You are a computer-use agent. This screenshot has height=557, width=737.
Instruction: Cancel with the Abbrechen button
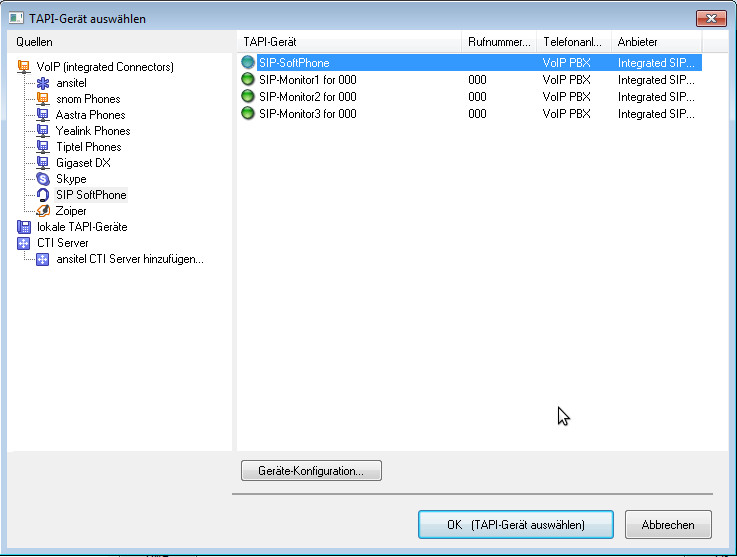point(668,525)
